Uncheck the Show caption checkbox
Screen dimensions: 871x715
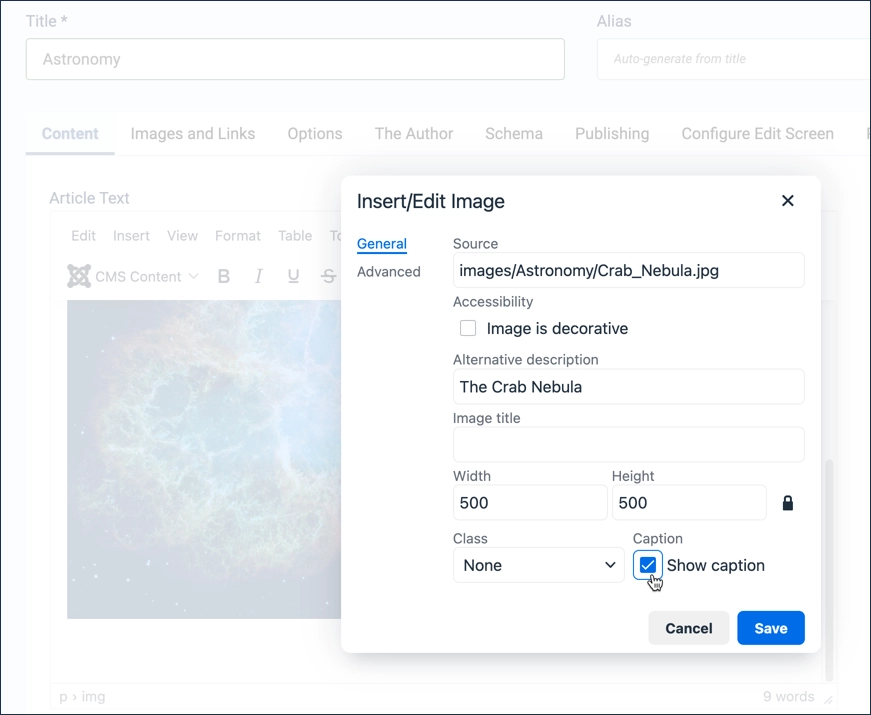[x=648, y=565]
